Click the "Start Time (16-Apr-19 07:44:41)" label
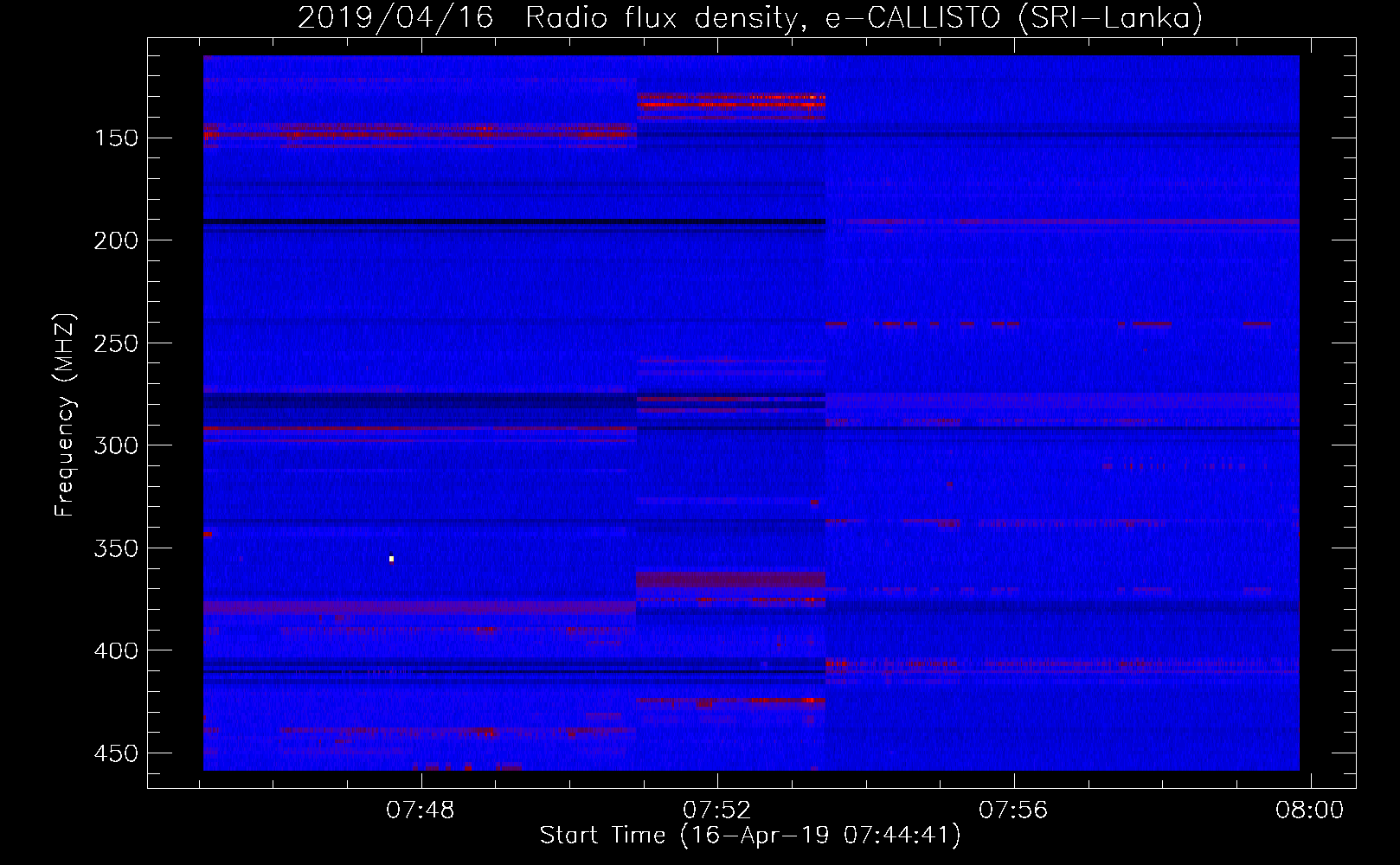 click(750, 836)
